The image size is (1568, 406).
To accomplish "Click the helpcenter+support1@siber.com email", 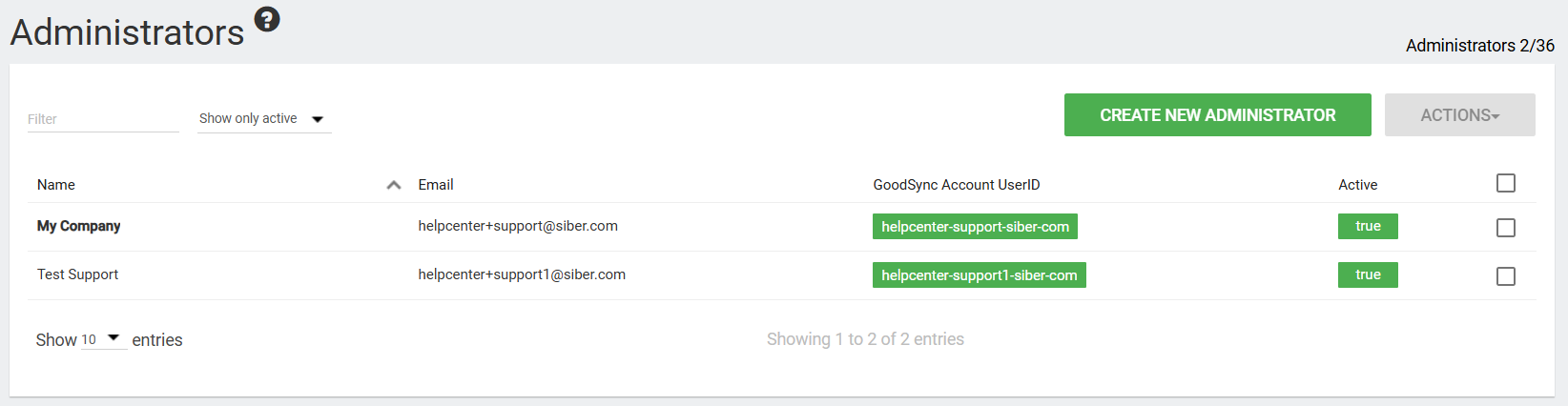I will [x=522, y=274].
